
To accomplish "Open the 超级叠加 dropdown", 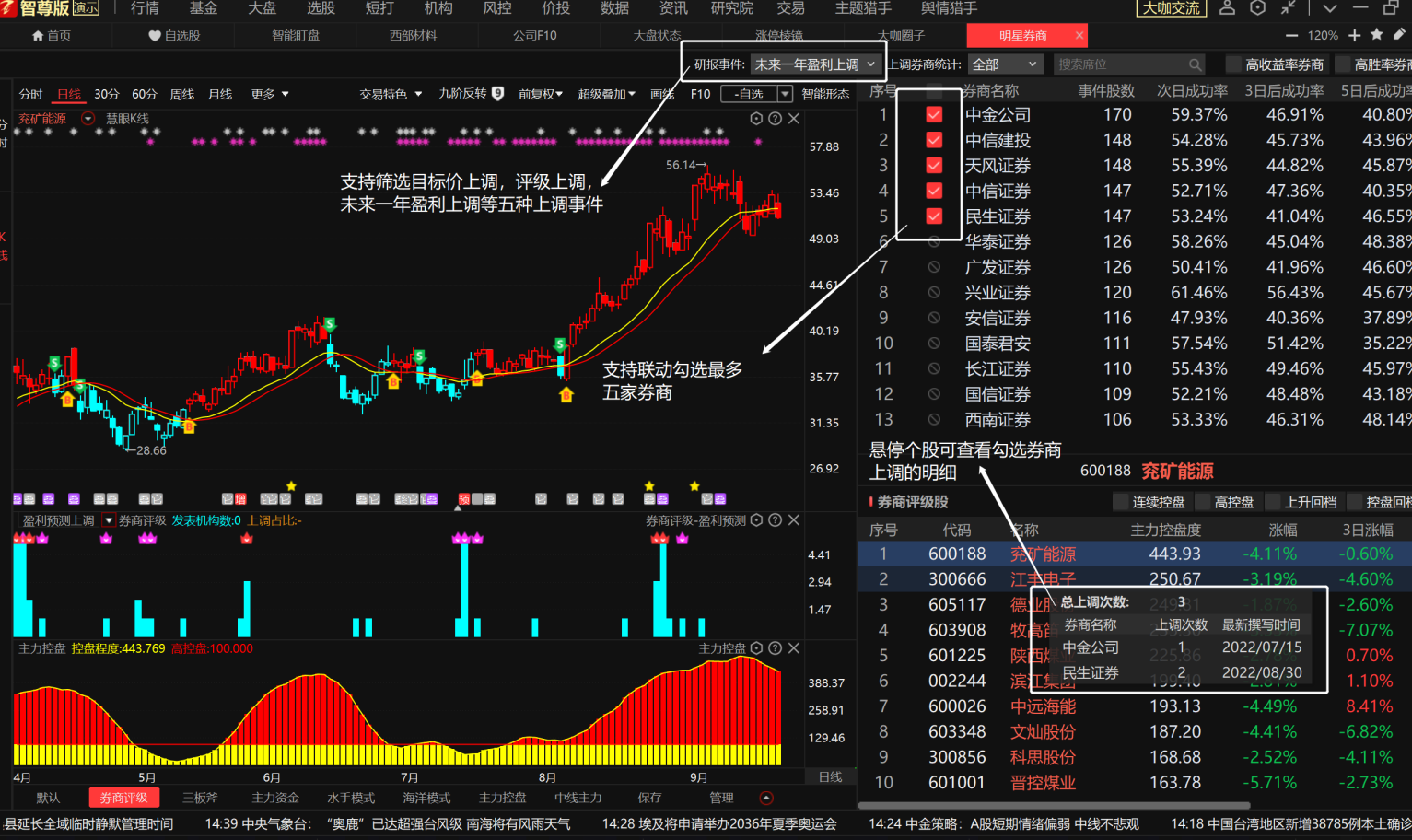I will (606, 94).
